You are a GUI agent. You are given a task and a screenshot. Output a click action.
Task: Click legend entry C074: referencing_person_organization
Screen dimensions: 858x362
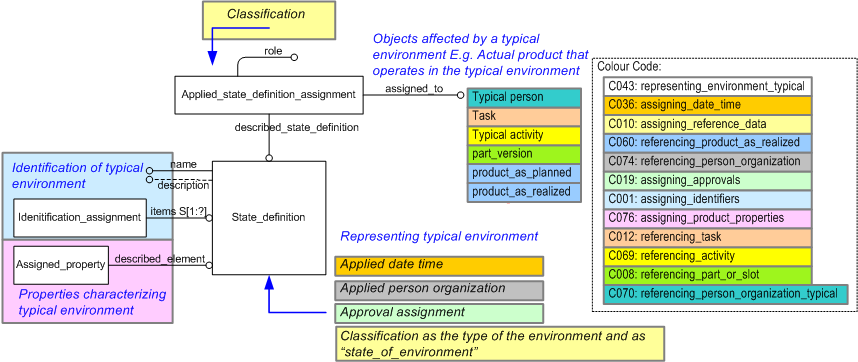(x=709, y=161)
